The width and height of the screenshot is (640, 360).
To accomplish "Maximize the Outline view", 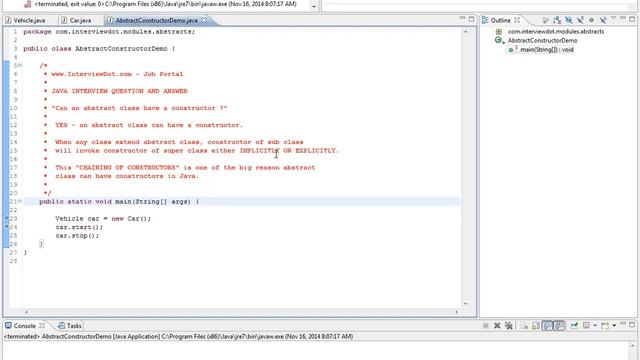I will click(632, 19).
